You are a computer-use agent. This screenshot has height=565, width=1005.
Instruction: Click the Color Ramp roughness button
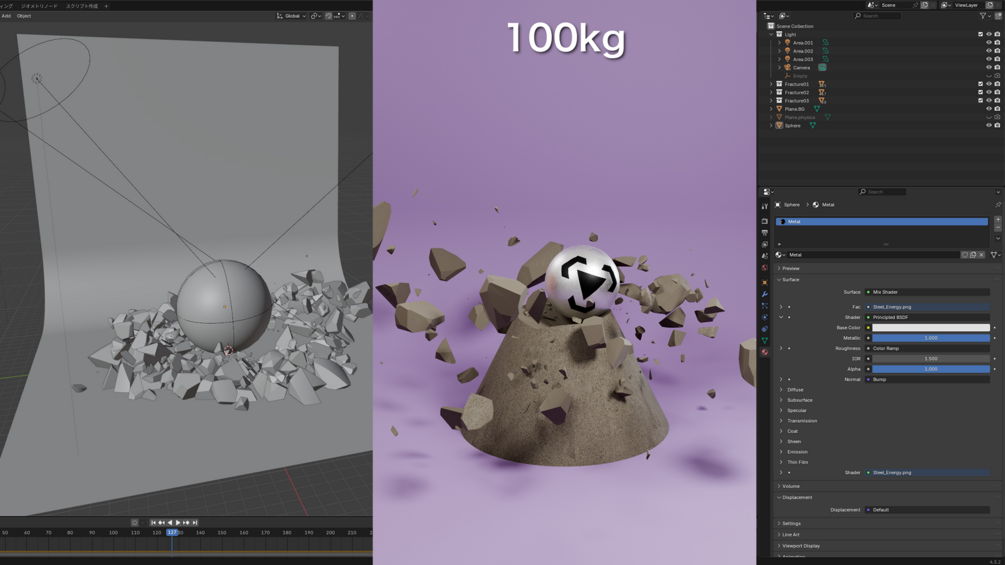click(x=927, y=348)
